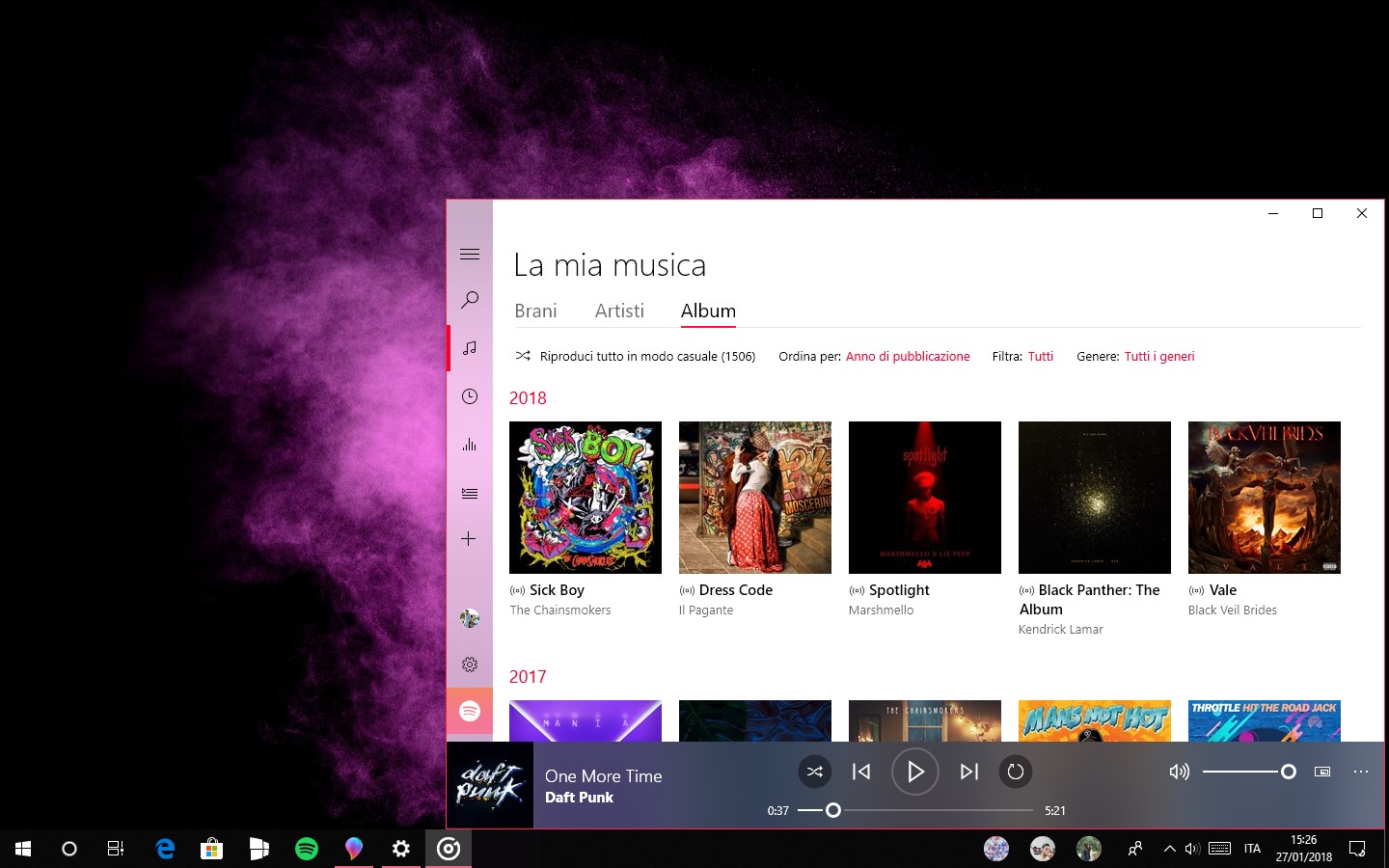
Task: Play the current song
Action: (x=915, y=772)
